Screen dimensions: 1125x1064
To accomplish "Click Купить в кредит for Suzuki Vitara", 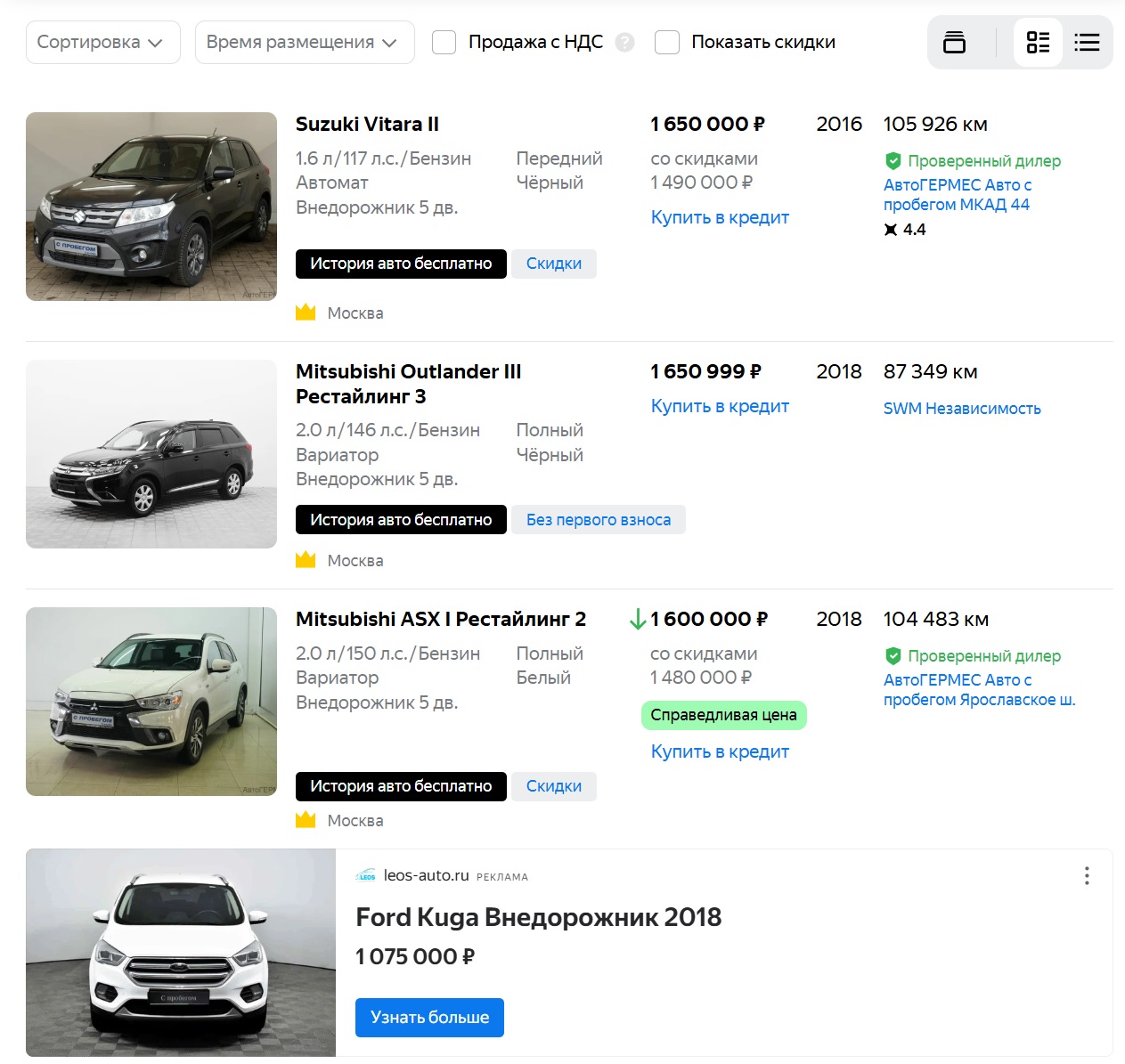I will 720,217.
